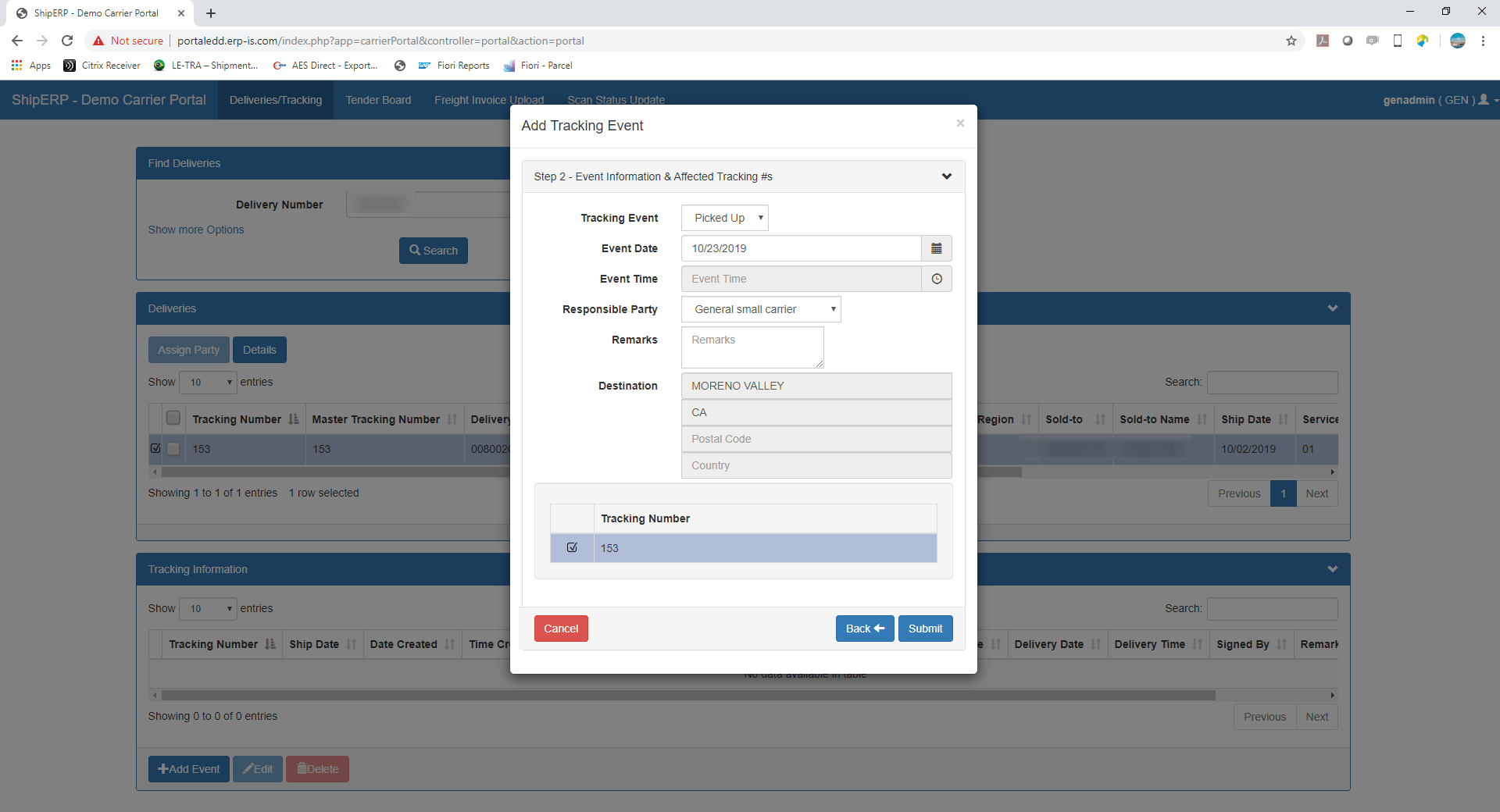Submit the tracking event
This screenshot has width=1500, height=812.
[x=925, y=629]
